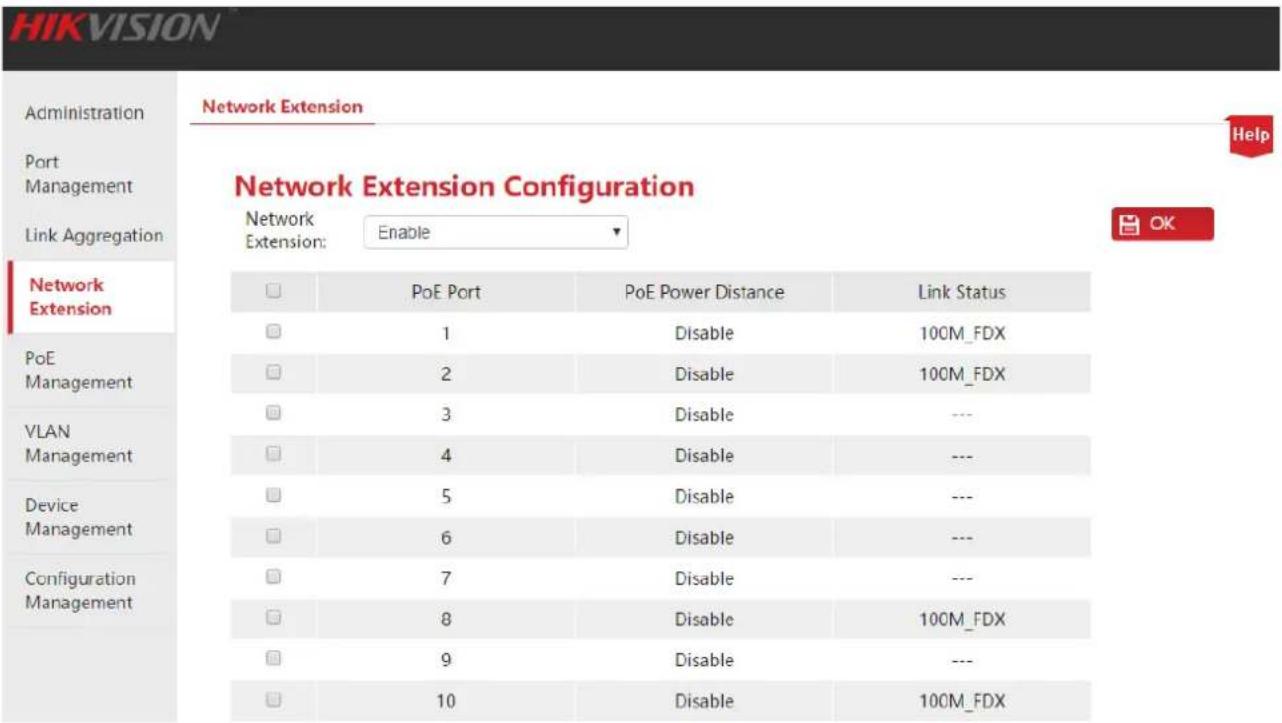The height and width of the screenshot is (723, 1282).
Task: Navigate to VLAN Management
Action: (78, 444)
